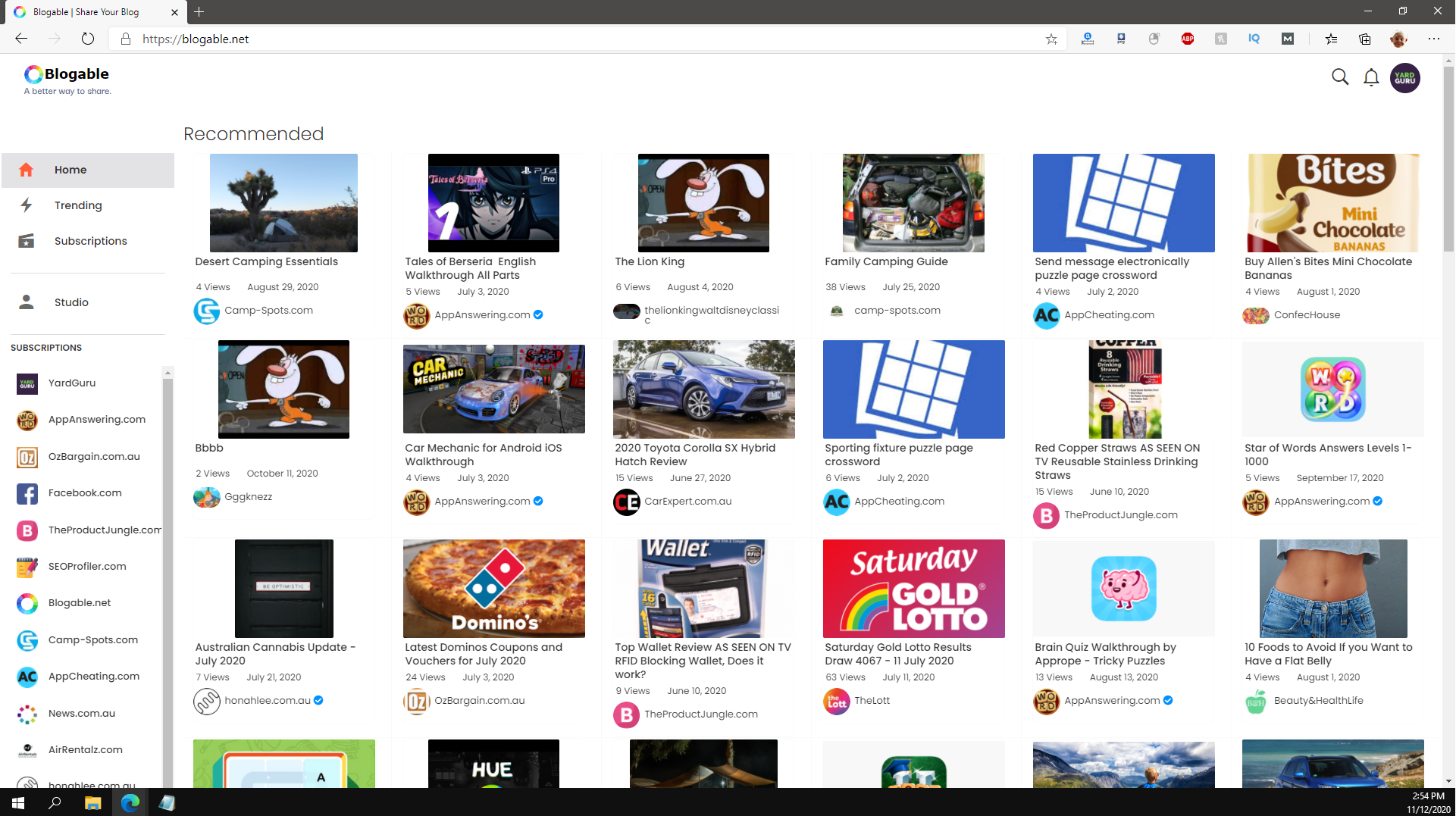Viewport: 1456px width, 816px height.
Task: Open Family Camping Guide title
Action: (x=886, y=261)
